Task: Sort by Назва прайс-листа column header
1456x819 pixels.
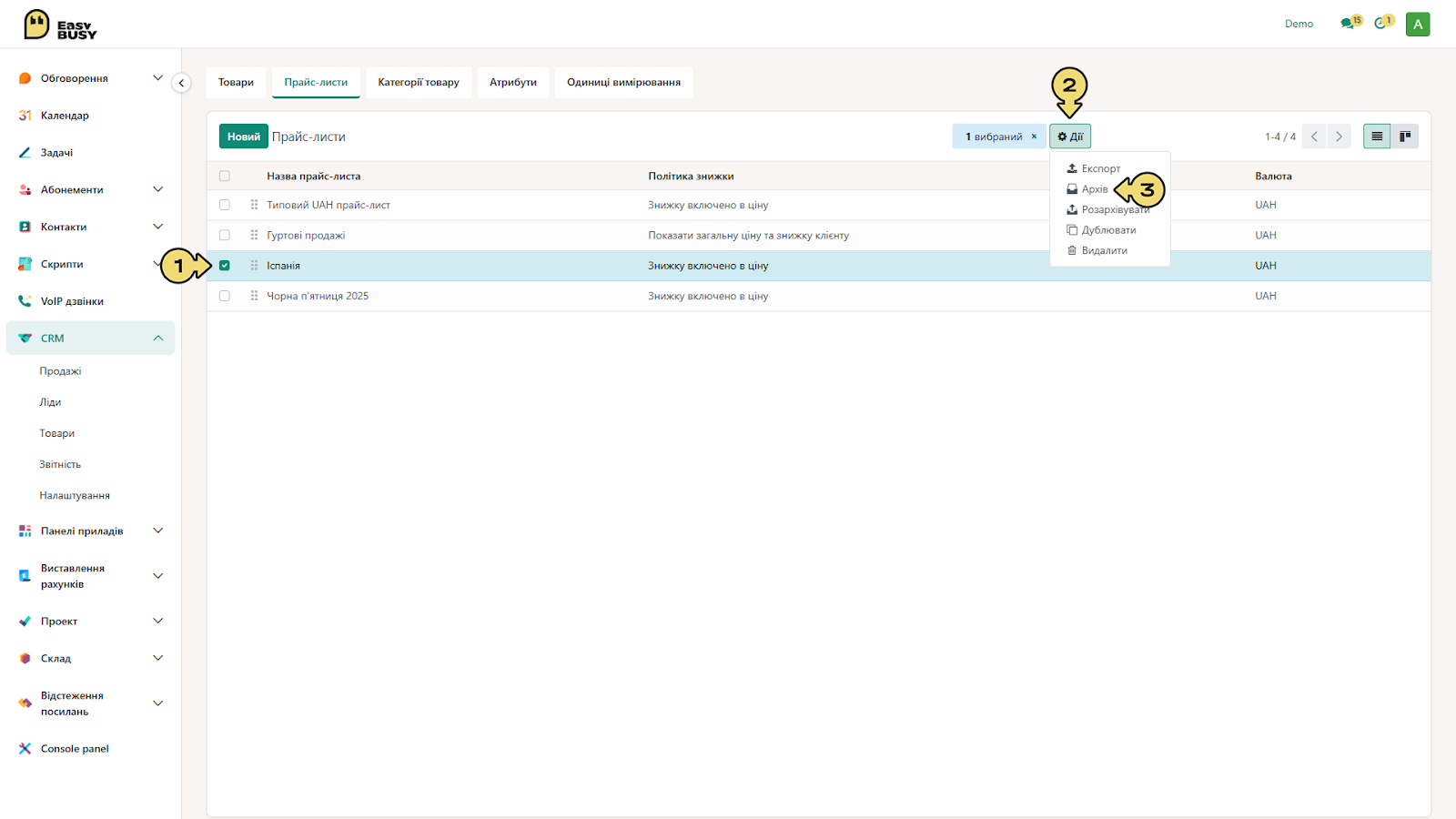Action: 314,177
